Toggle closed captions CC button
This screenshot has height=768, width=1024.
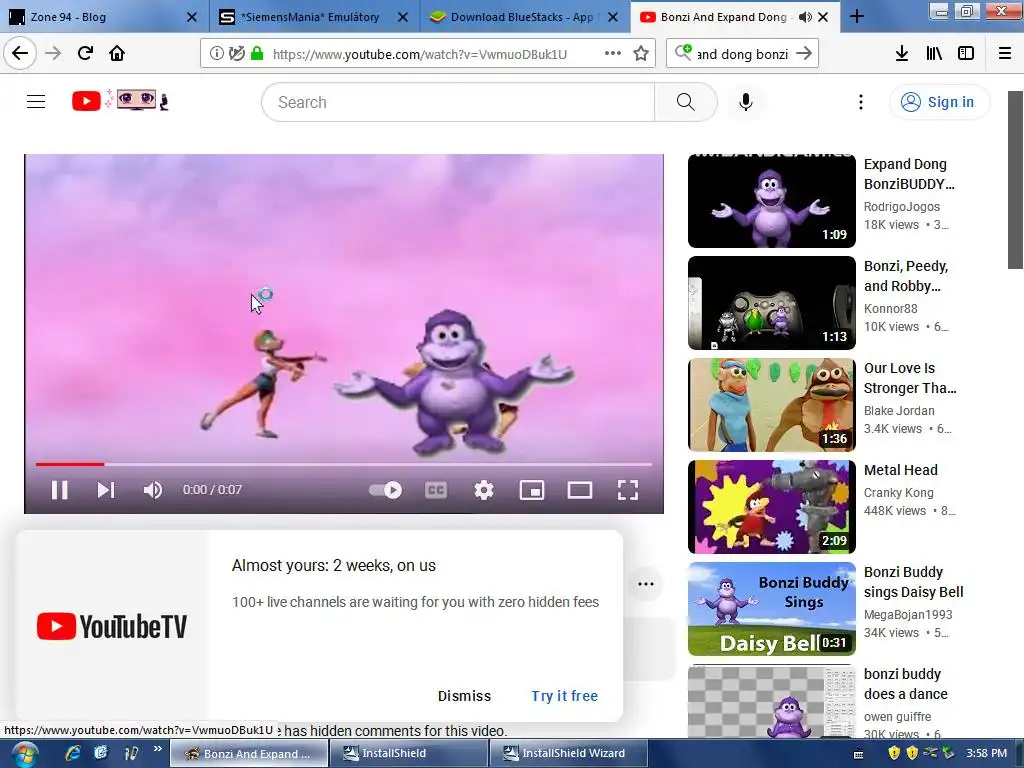click(436, 490)
